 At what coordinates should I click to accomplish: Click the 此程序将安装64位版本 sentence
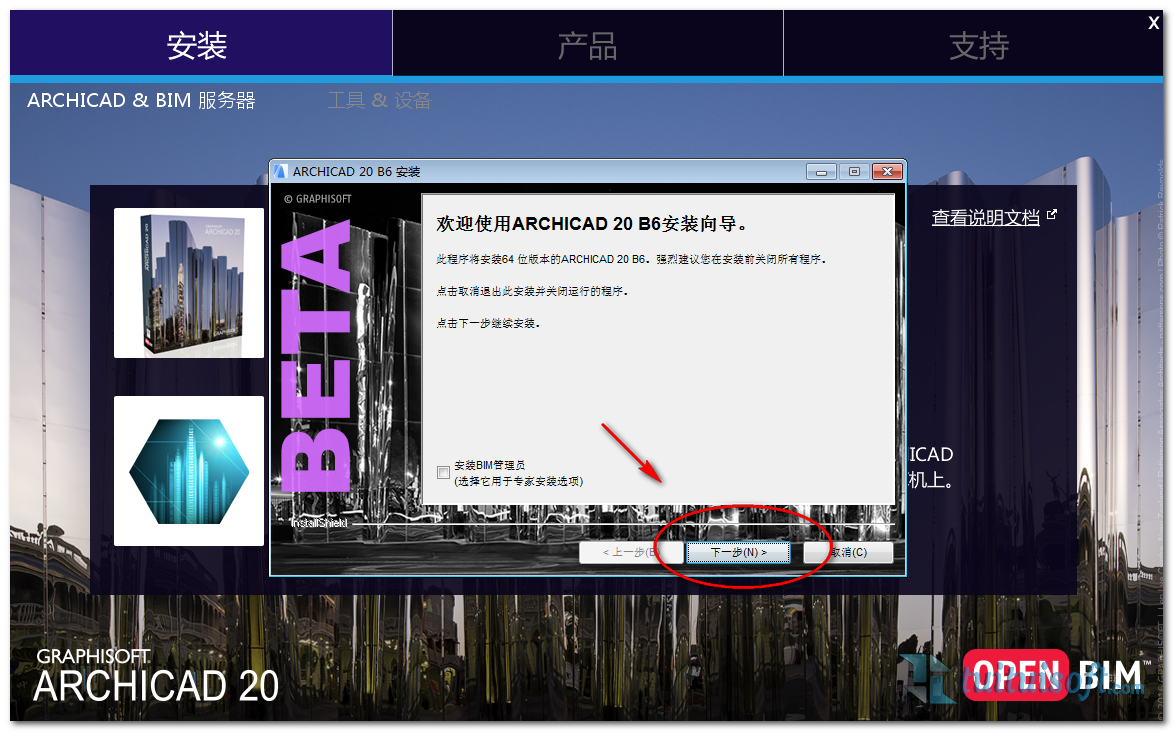pos(631,259)
